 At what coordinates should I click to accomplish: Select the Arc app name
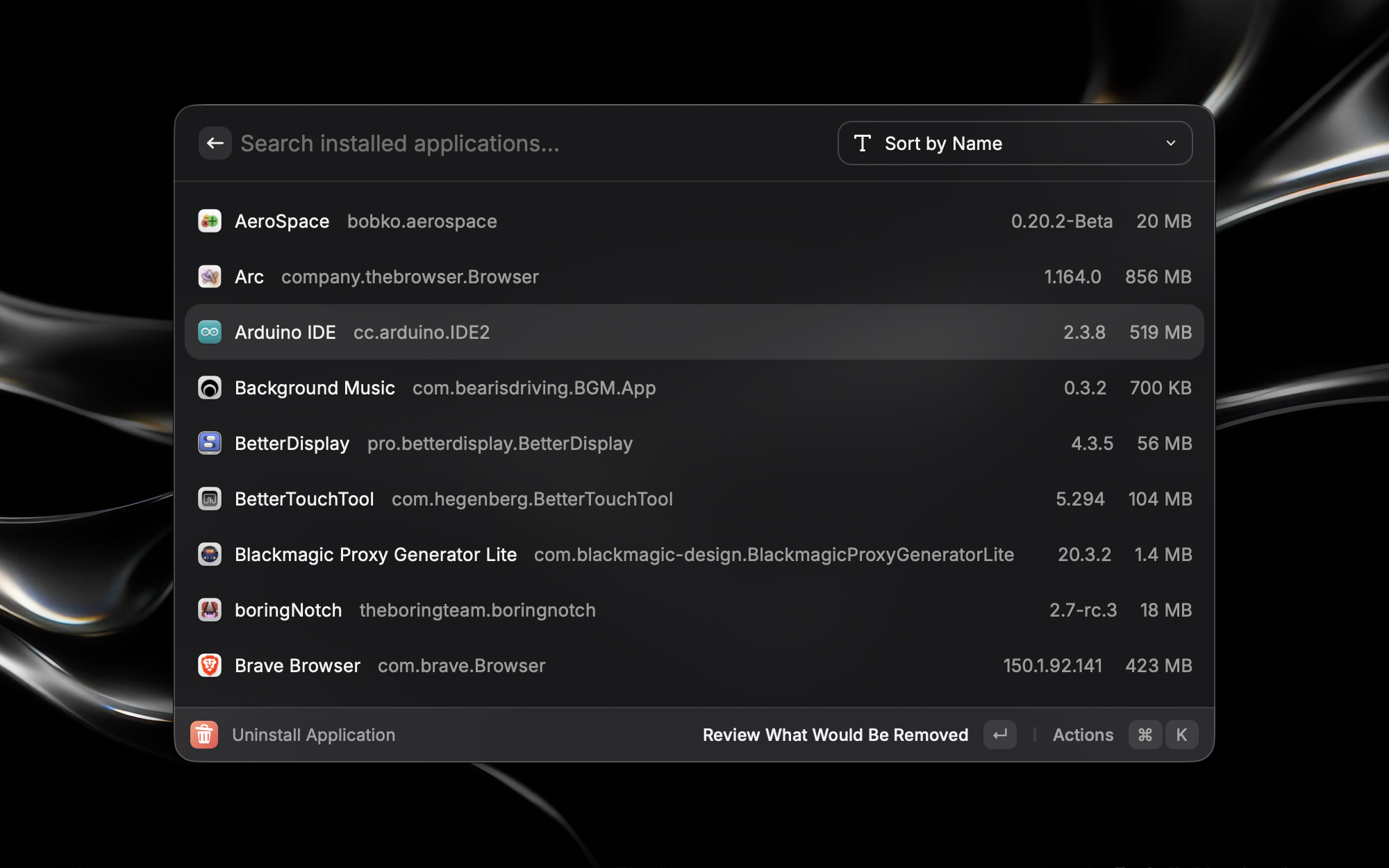coord(249,276)
